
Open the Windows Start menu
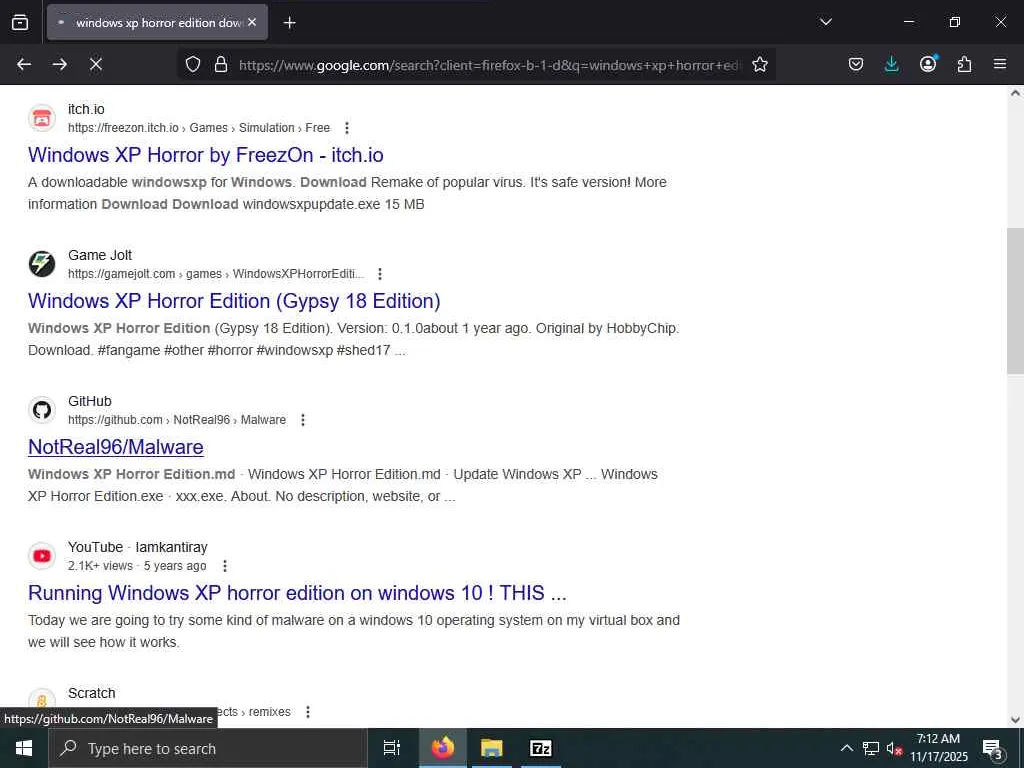click(24, 748)
